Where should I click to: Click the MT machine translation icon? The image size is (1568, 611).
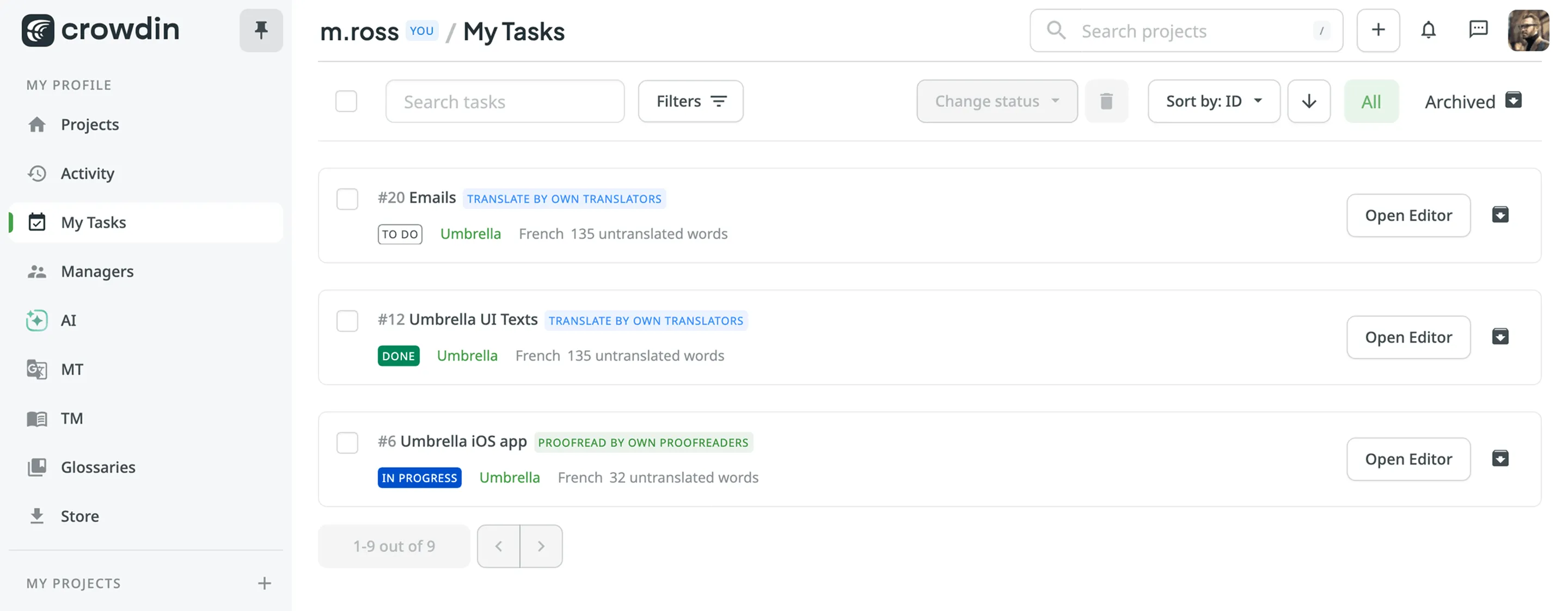pyautogui.click(x=36, y=369)
